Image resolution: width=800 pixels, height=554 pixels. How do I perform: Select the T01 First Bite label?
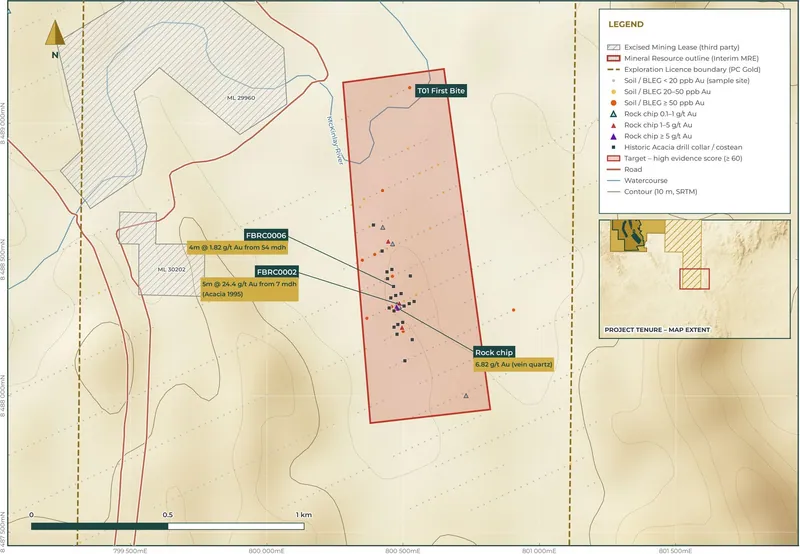pos(441,91)
